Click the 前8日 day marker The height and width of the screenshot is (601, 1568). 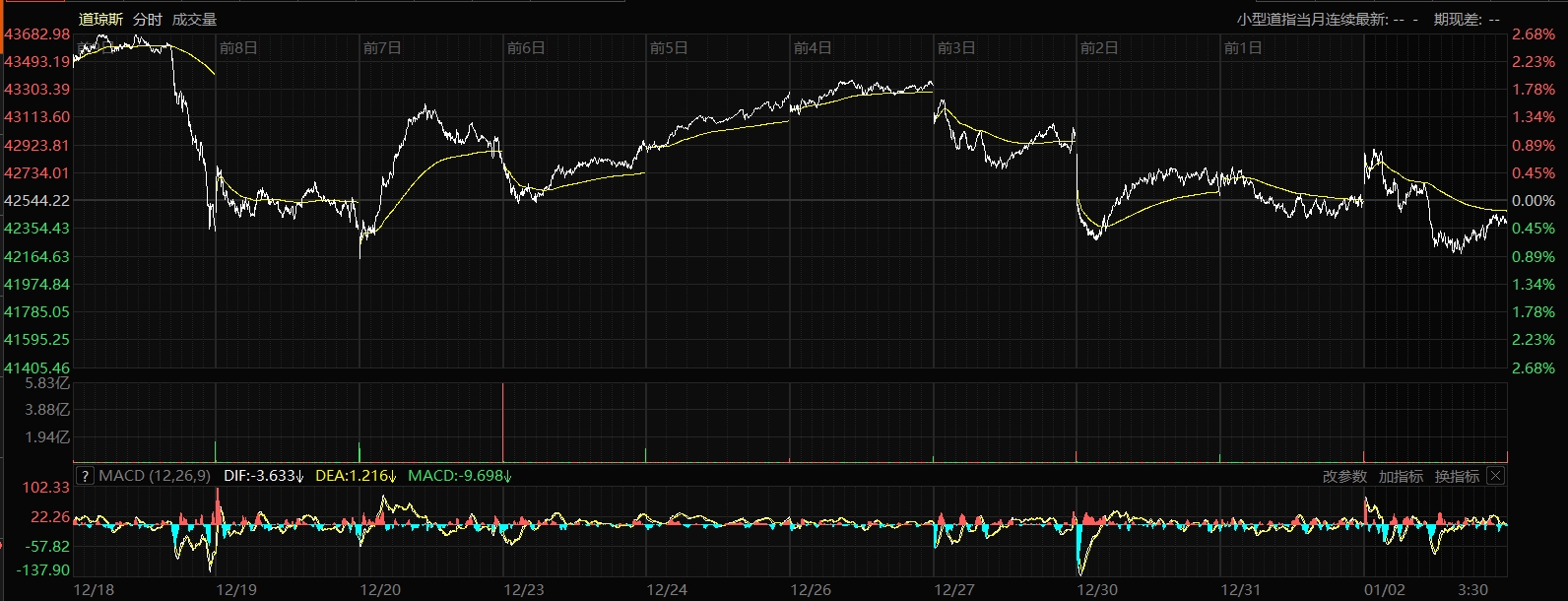coord(238,47)
